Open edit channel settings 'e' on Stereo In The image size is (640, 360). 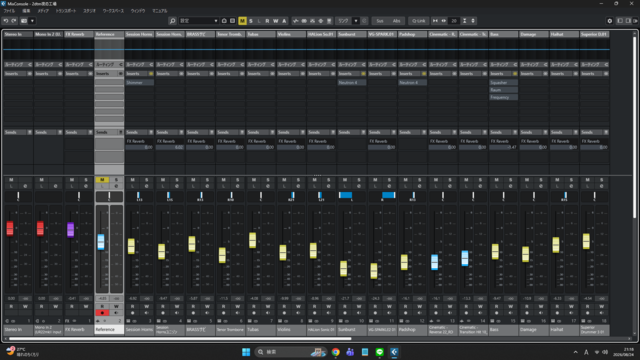pyautogui.click(x=25, y=186)
